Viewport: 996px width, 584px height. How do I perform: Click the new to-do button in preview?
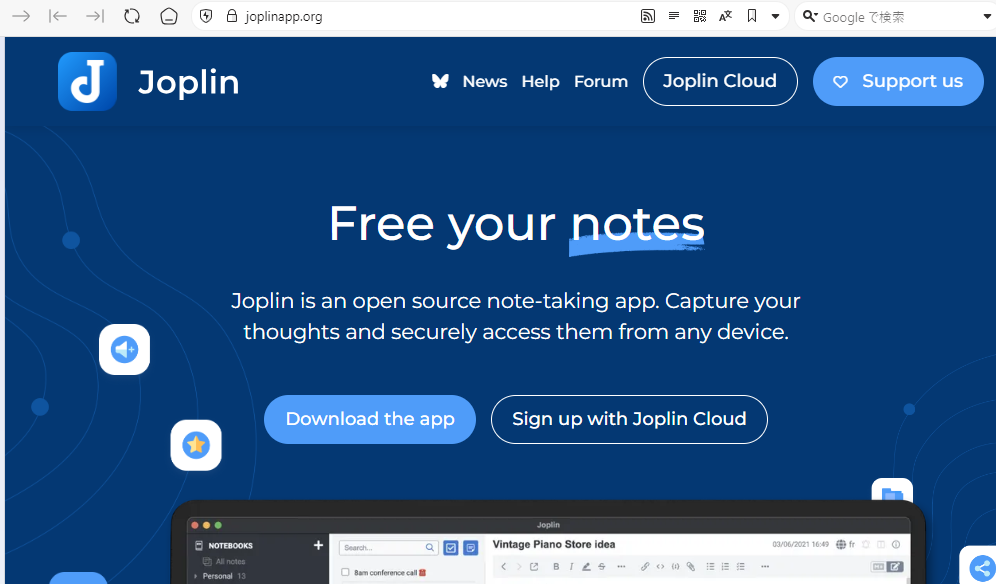pos(451,547)
